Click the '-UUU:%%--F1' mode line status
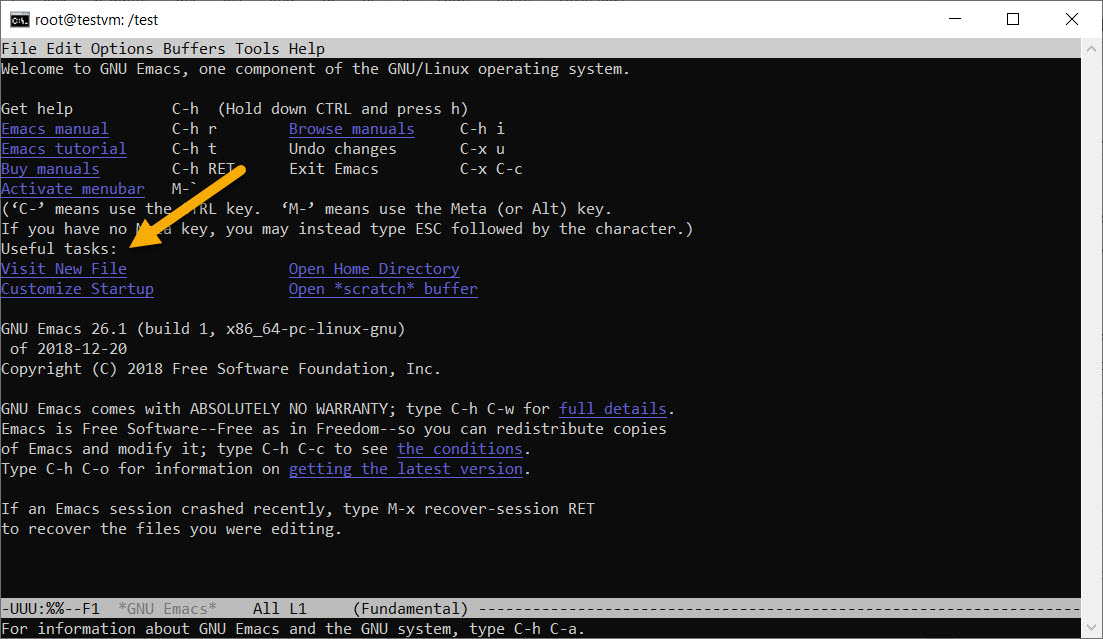The height and width of the screenshot is (639, 1103). (51, 609)
